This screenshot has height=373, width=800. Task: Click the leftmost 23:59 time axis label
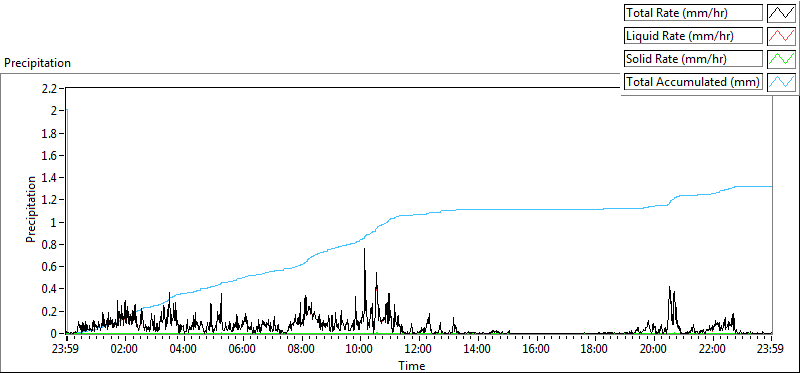point(66,350)
